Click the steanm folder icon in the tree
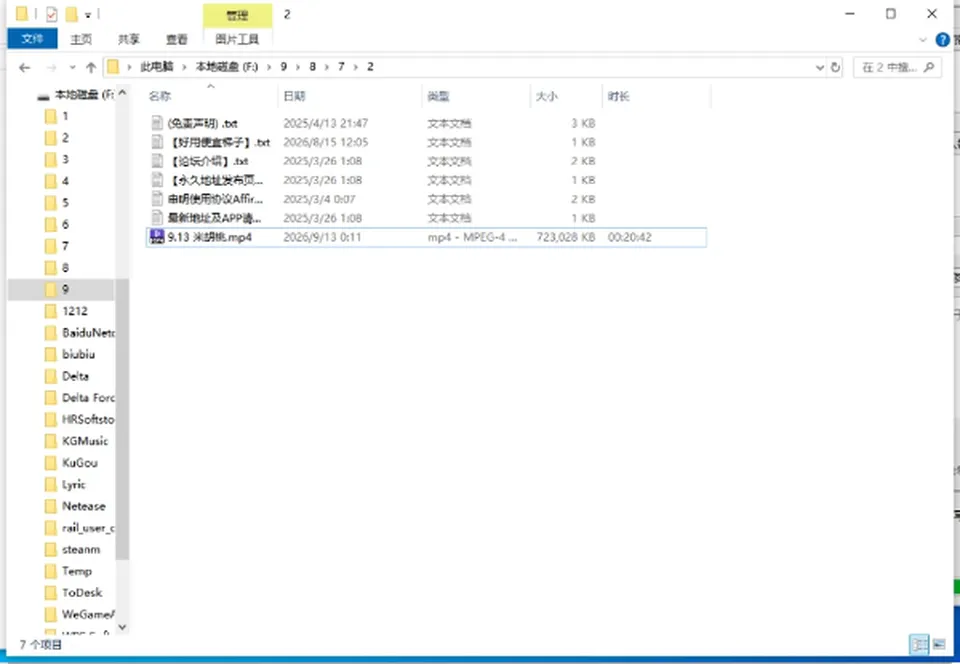This screenshot has width=960, height=664. (51, 549)
